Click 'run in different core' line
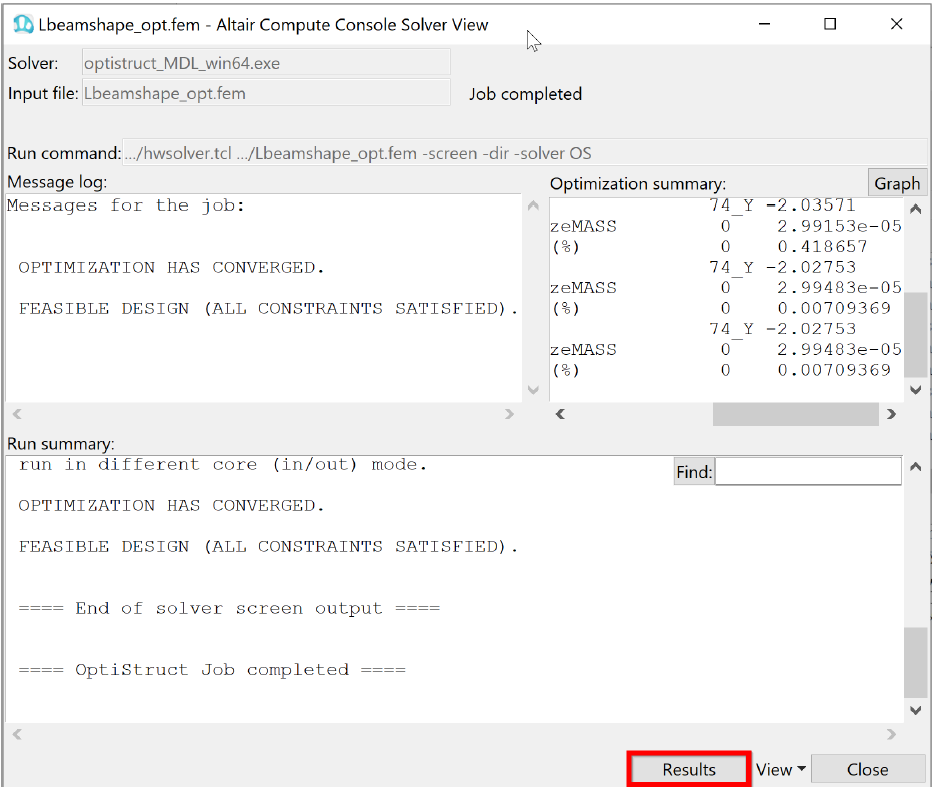932x788 pixels. click(x=222, y=465)
